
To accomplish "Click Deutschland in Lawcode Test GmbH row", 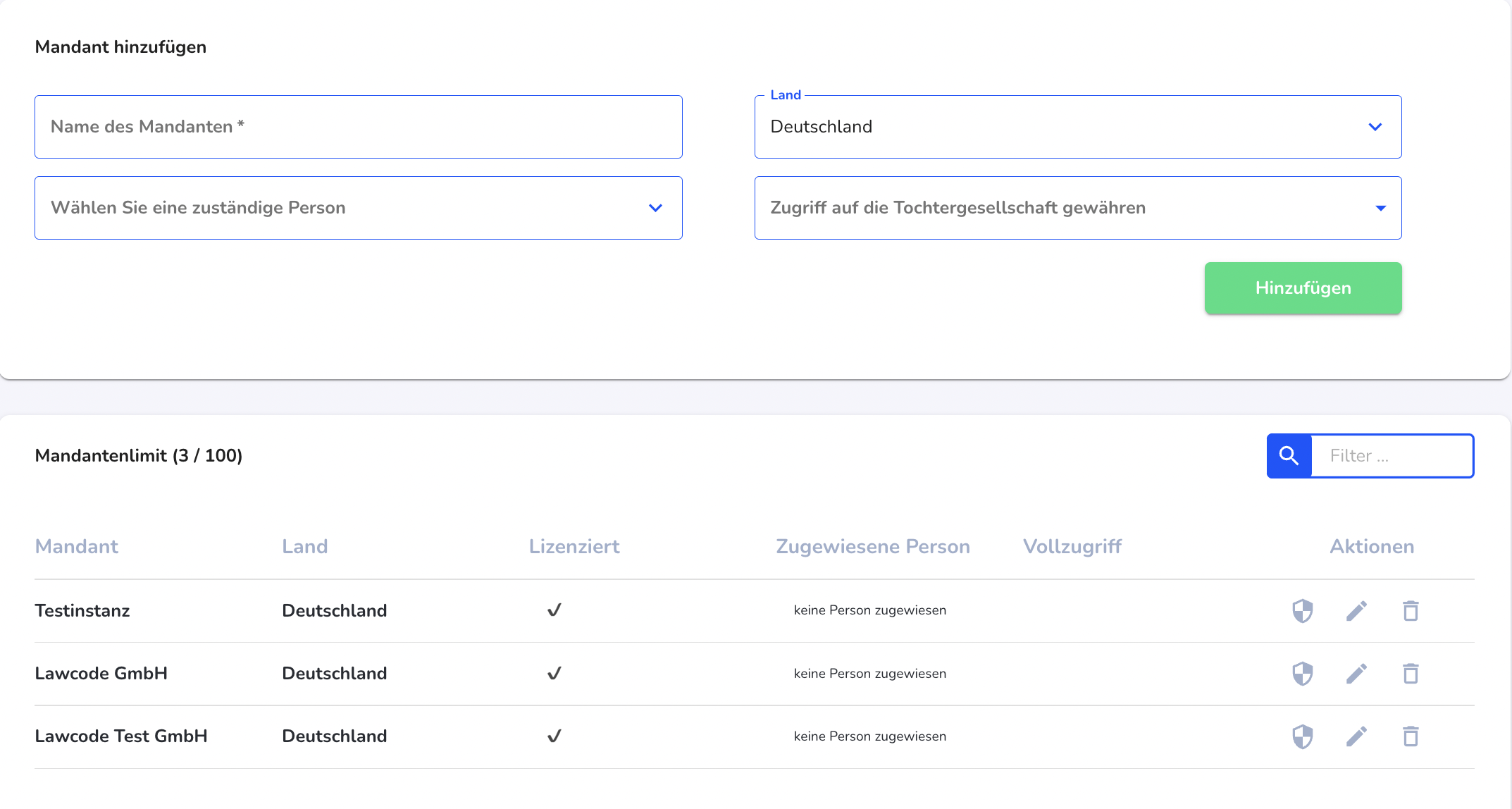I will (x=335, y=736).
